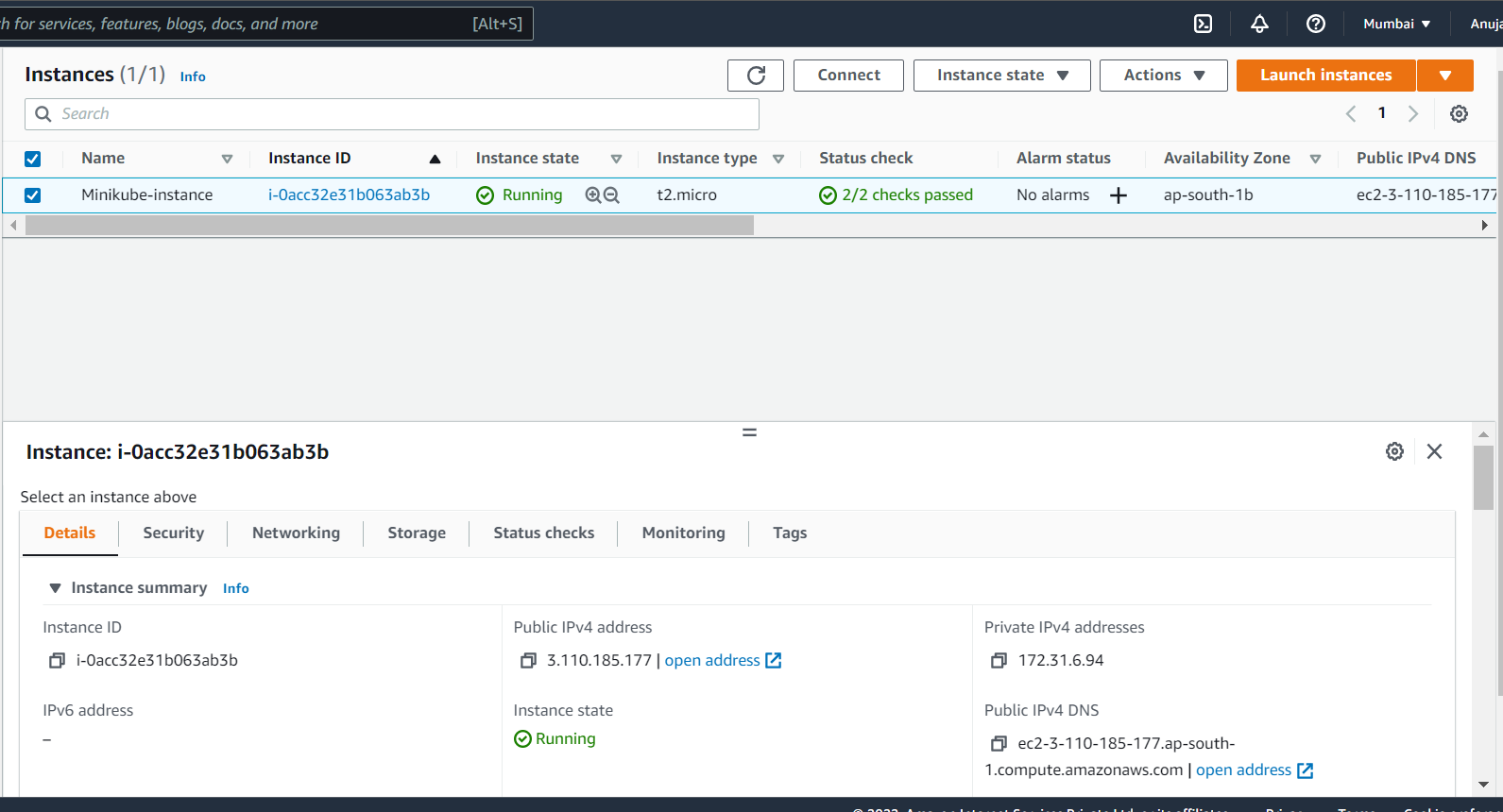Click the external link icon after DNS open address
1503x812 pixels.
(1306, 770)
